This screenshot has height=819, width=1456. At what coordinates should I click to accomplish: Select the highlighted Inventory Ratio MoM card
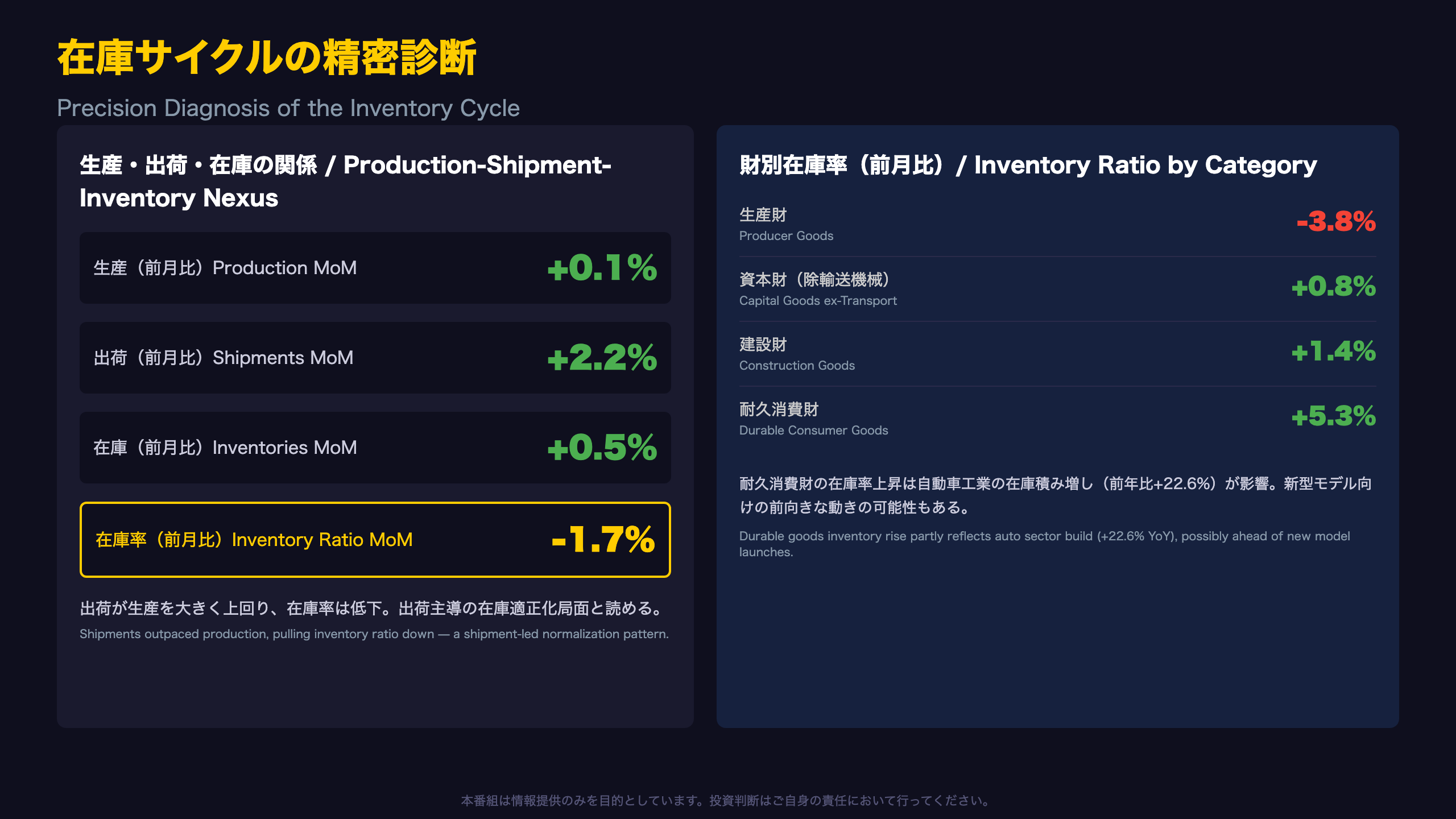(x=375, y=540)
